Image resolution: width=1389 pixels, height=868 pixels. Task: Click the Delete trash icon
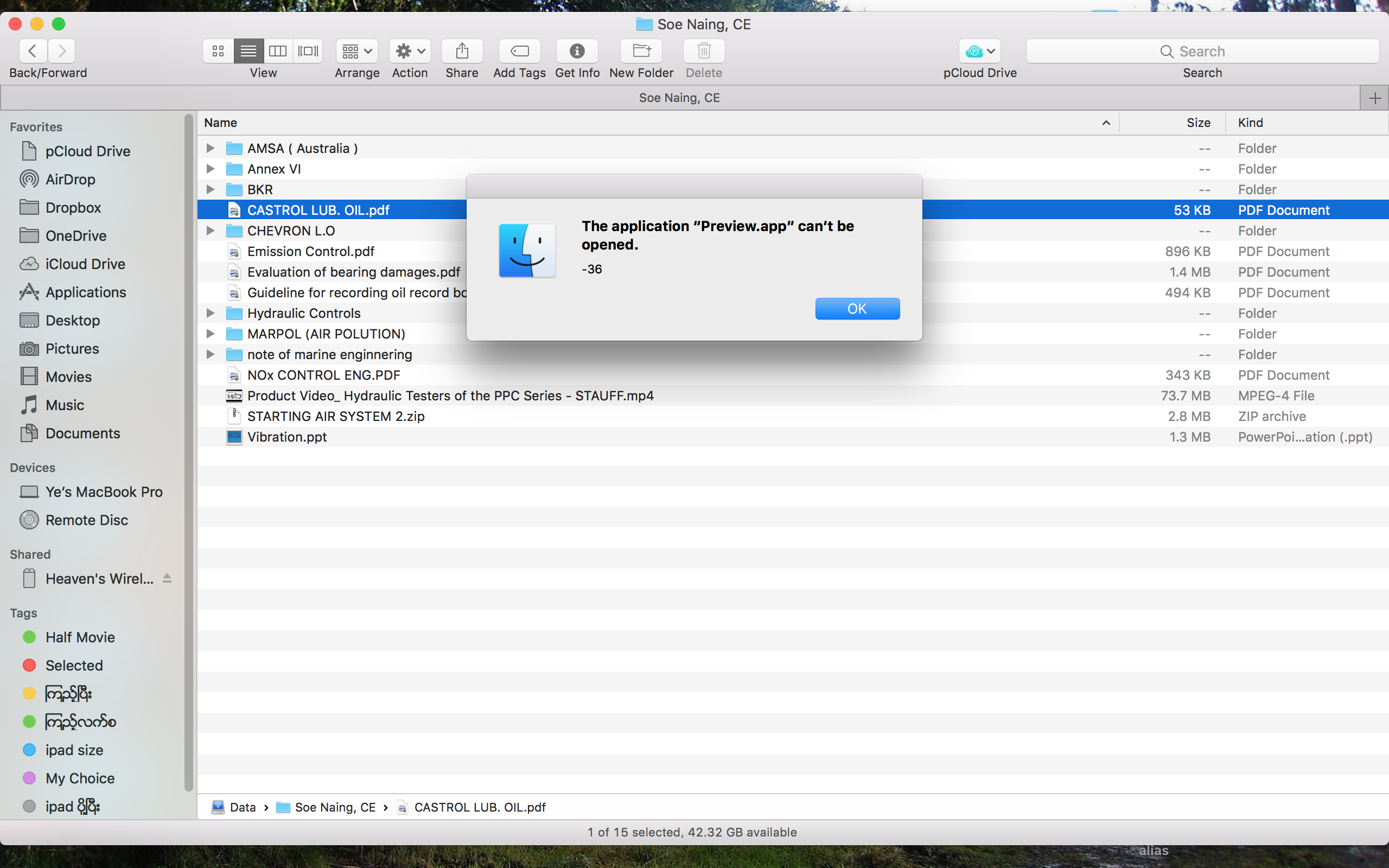click(704, 51)
